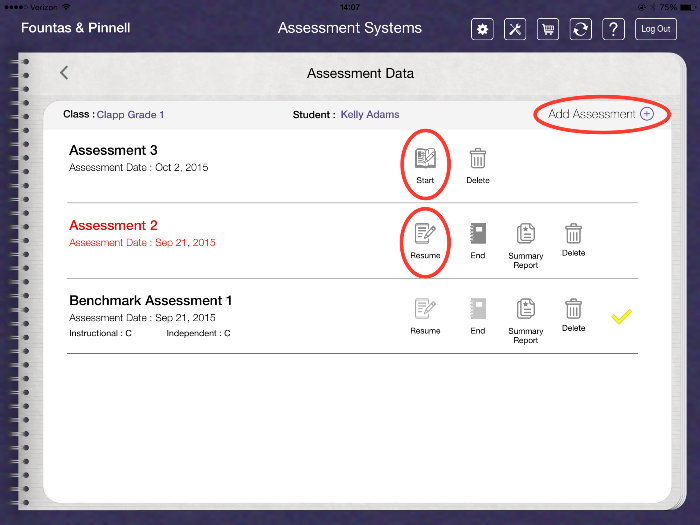Open the help question mark icon
The width and height of the screenshot is (700, 525).
(x=613, y=29)
